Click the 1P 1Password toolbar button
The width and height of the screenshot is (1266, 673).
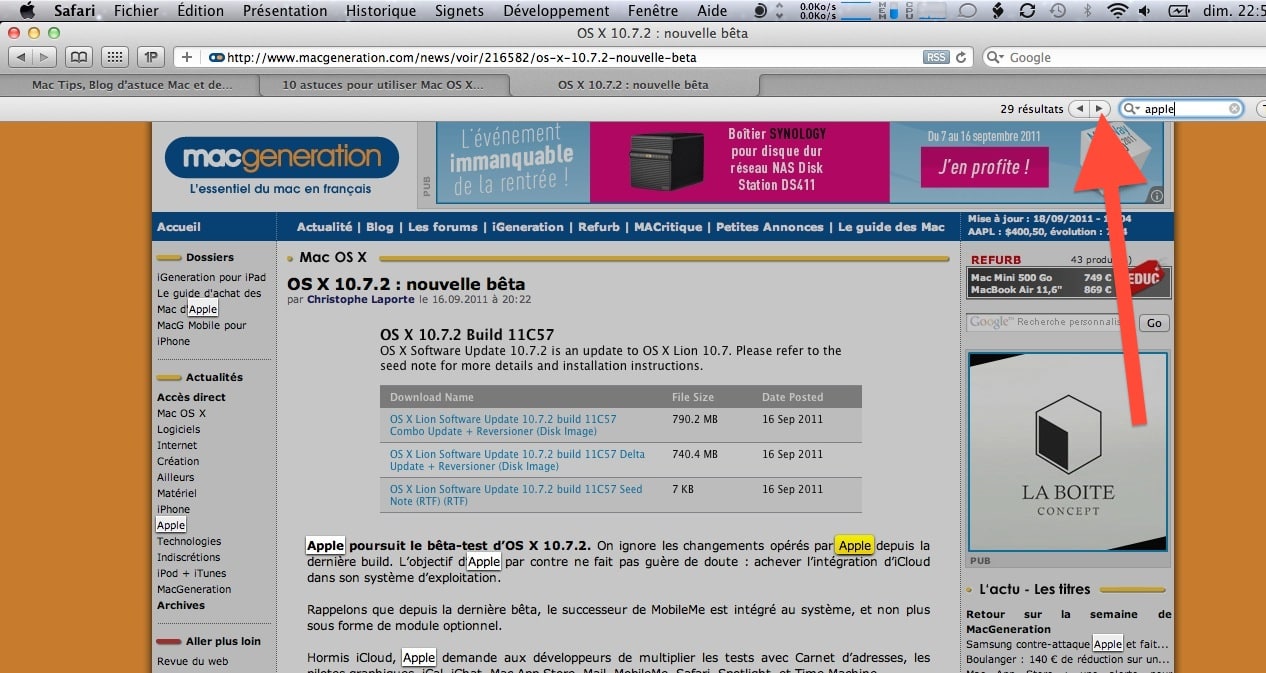(150, 57)
